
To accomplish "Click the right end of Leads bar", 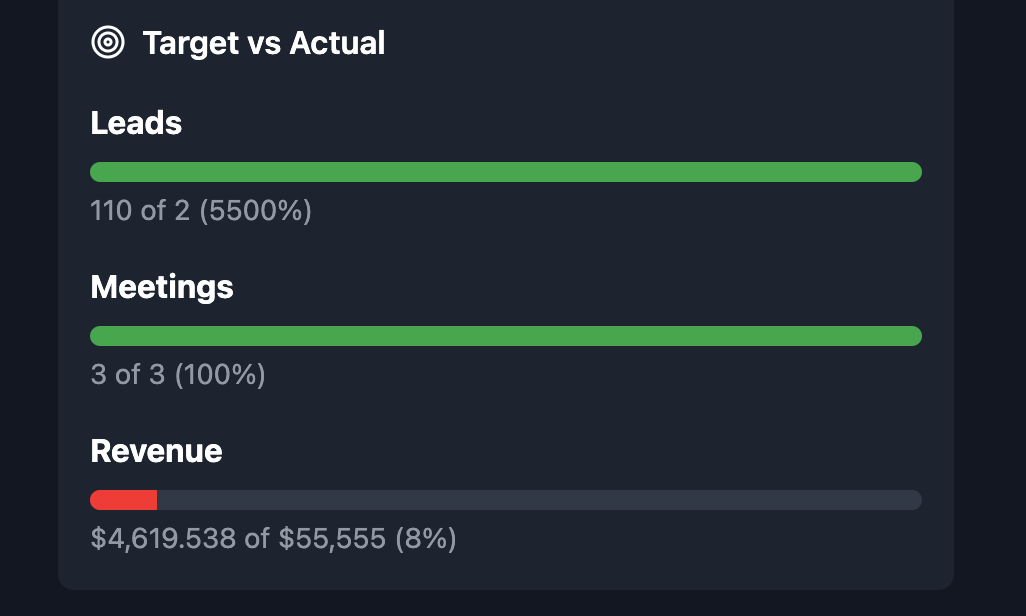I will pyautogui.click(x=913, y=172).
